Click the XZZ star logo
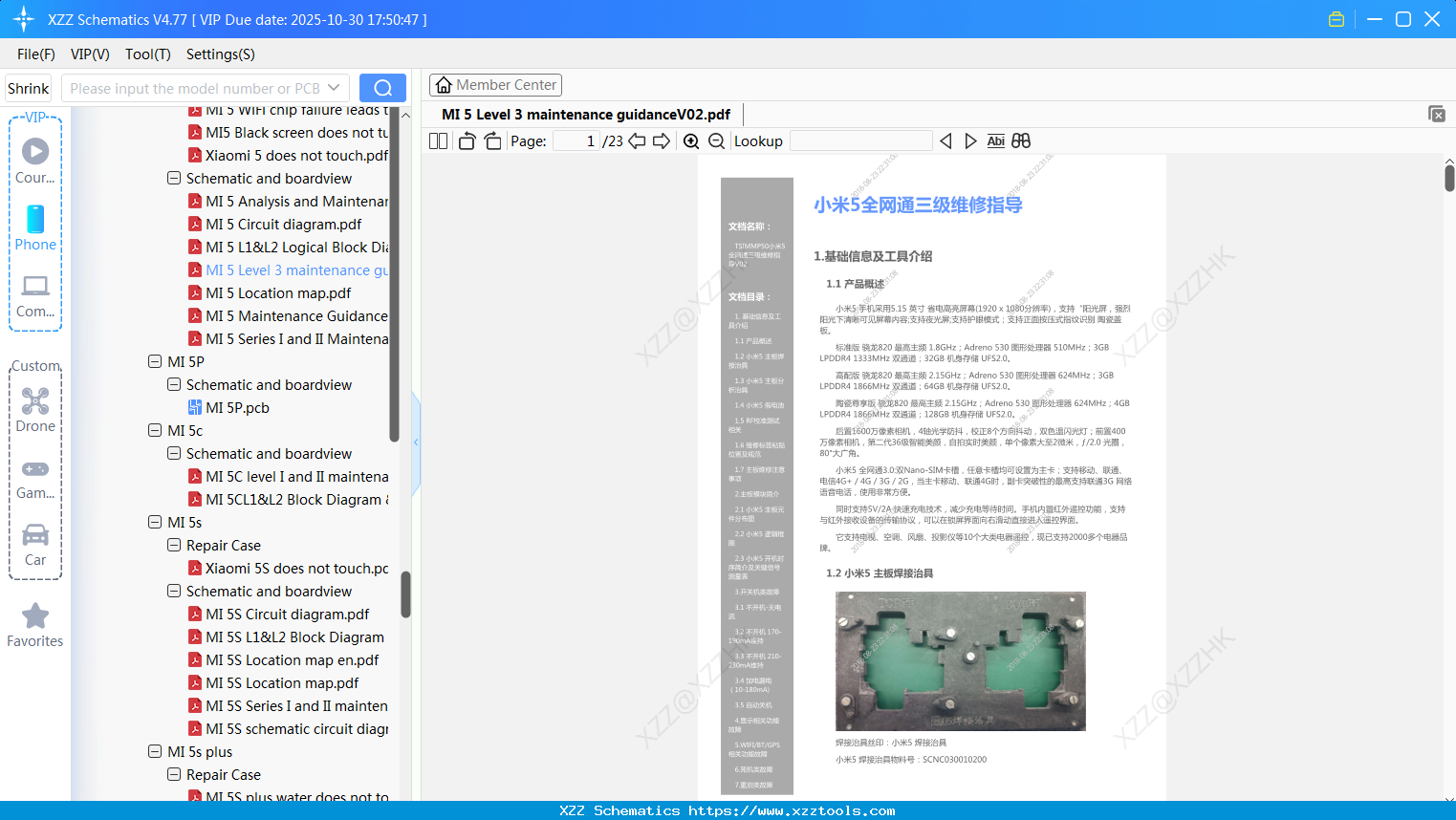Image resolution: width=1456 pixels, height=820 pixels. (x=24, y=19)
